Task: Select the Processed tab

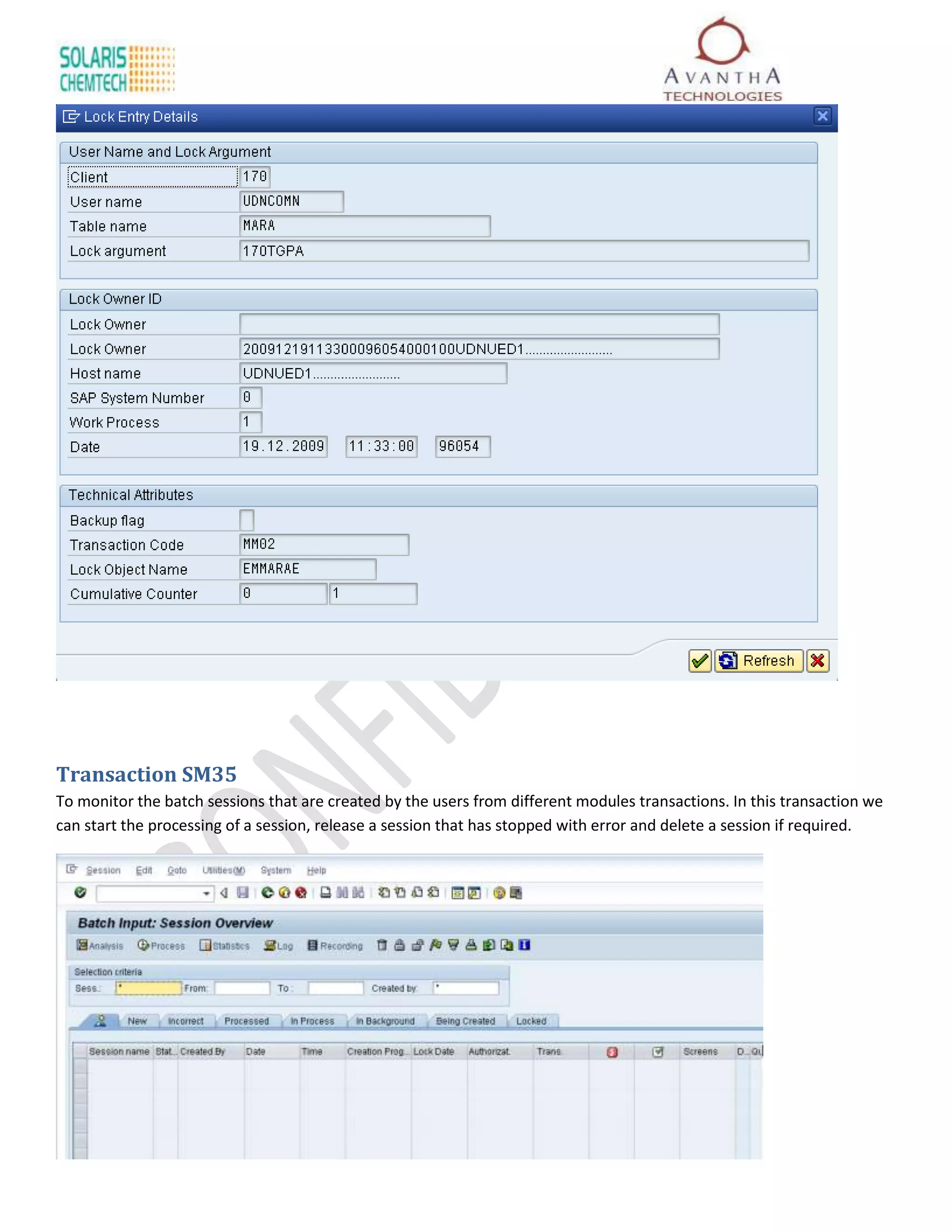Action: (x=246, y=1021)
